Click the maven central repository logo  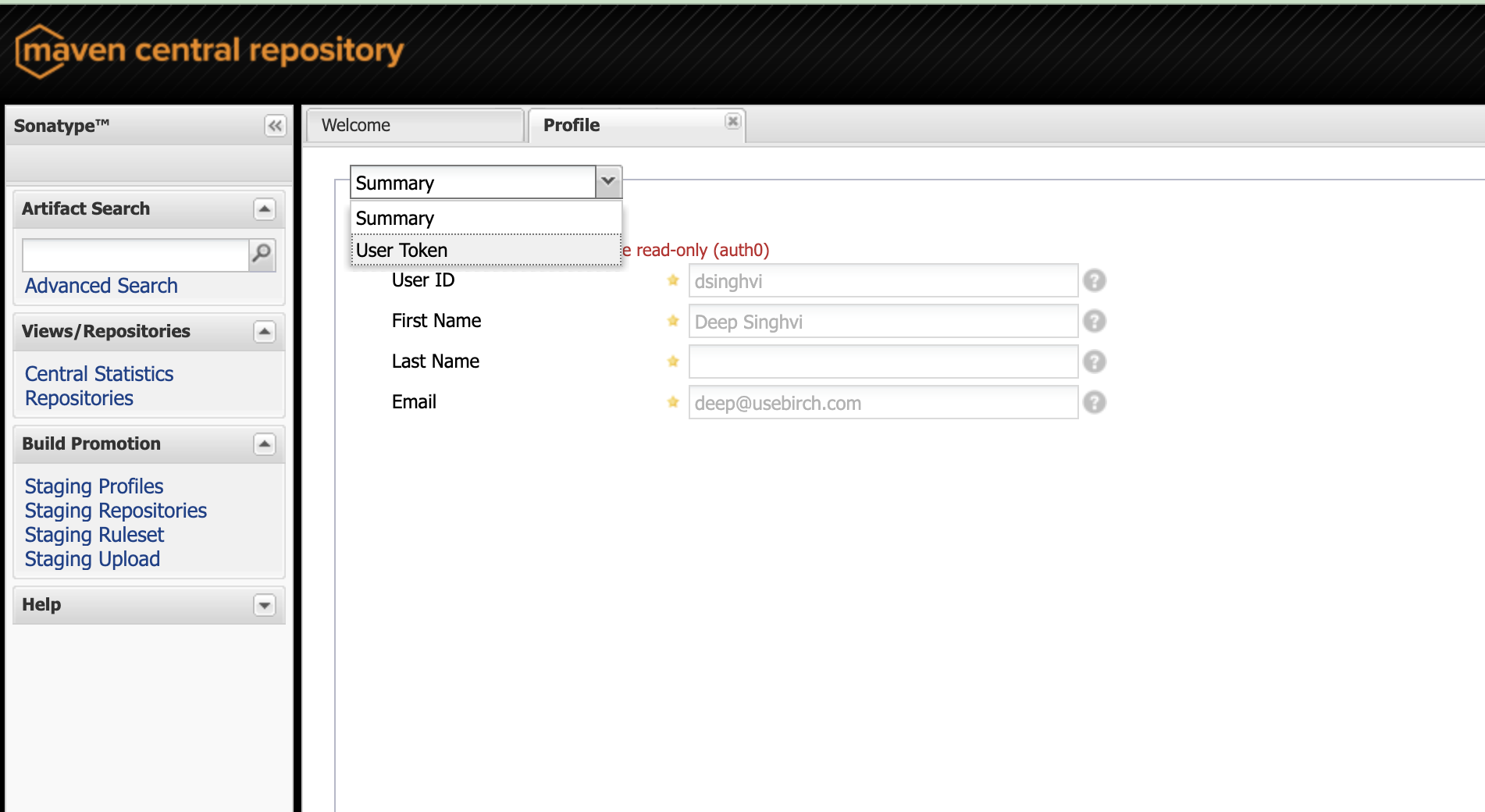click(209, 51)
